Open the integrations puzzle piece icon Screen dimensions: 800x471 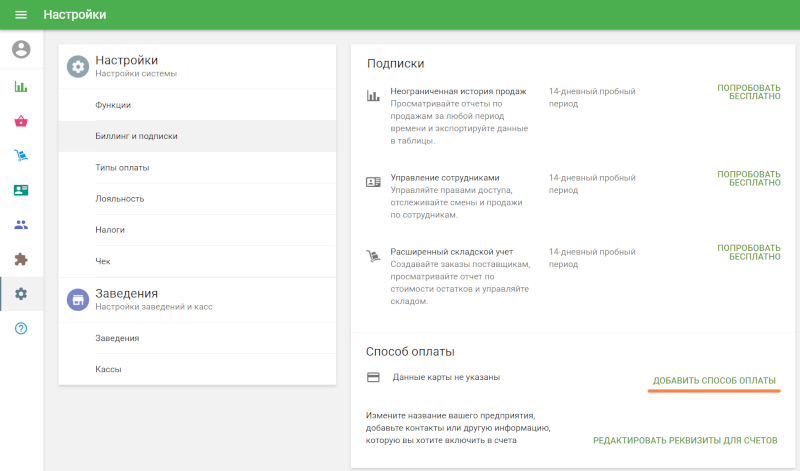click(x=21, y=259)
